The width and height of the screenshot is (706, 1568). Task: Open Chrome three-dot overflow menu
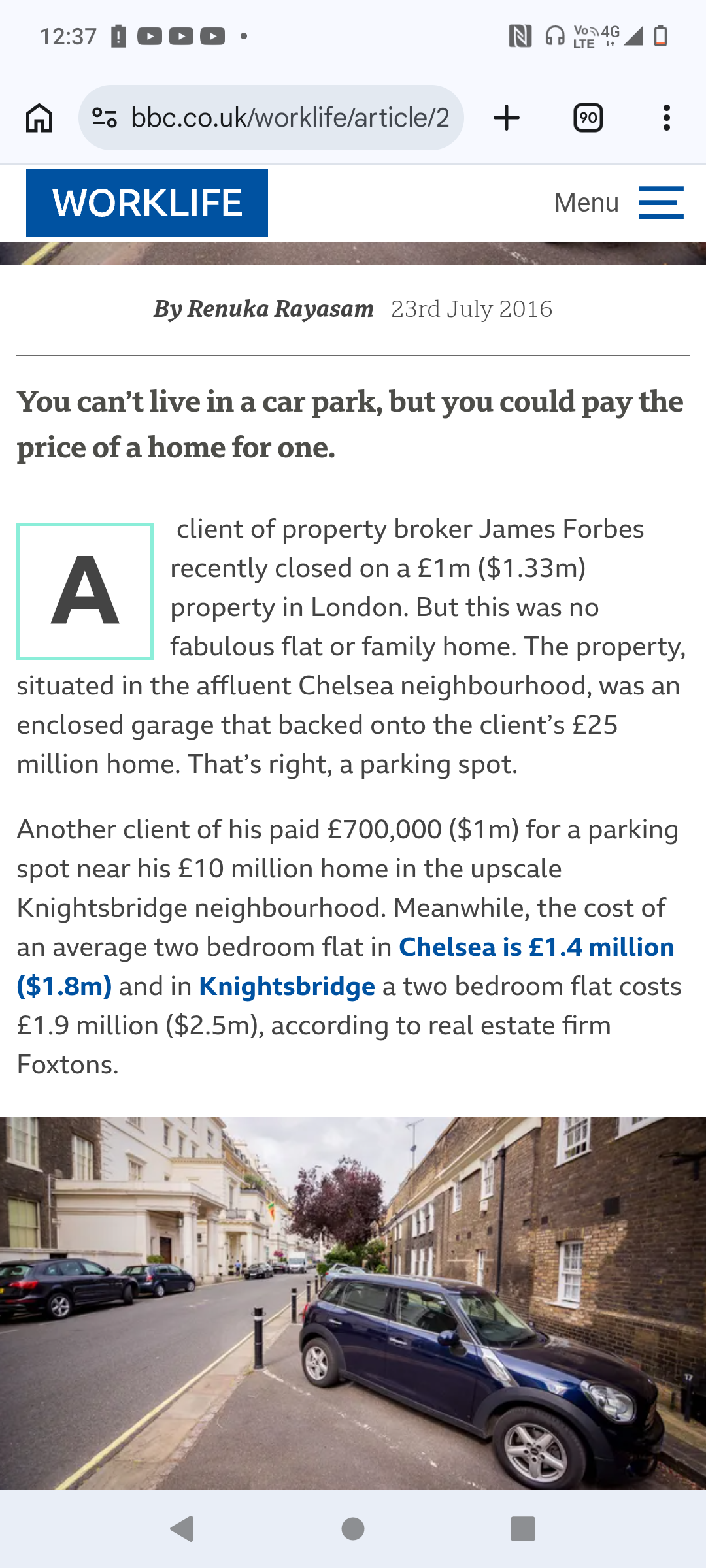point(666,118)
